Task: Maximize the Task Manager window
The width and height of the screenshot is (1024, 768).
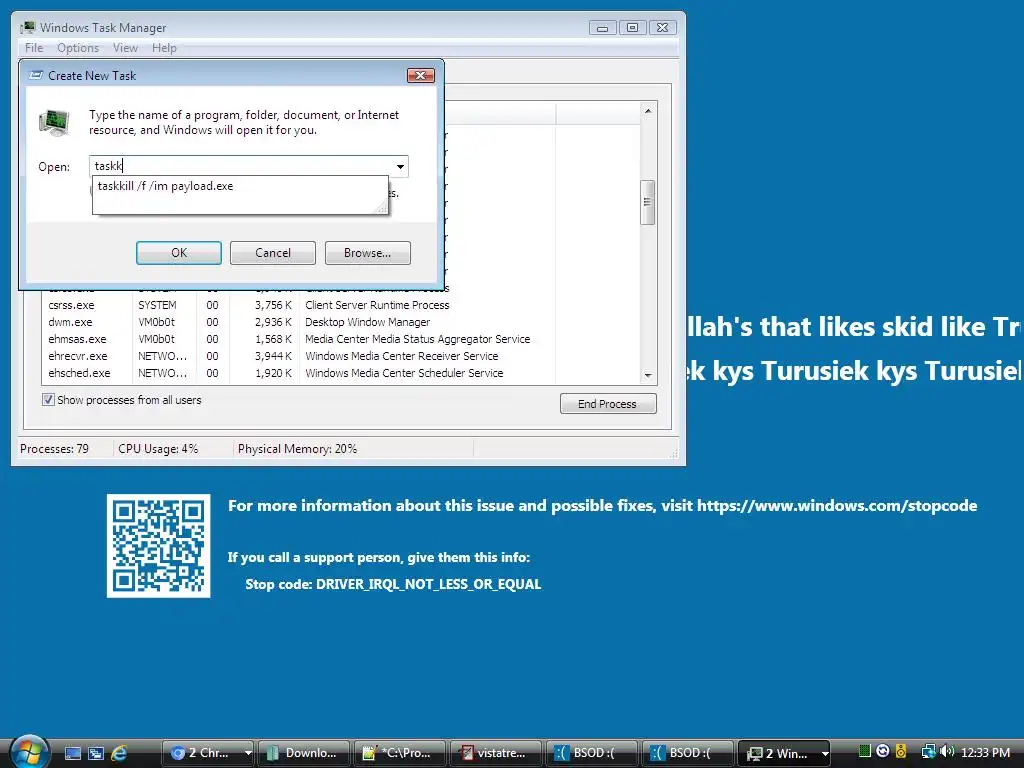Action: (632, 27)
